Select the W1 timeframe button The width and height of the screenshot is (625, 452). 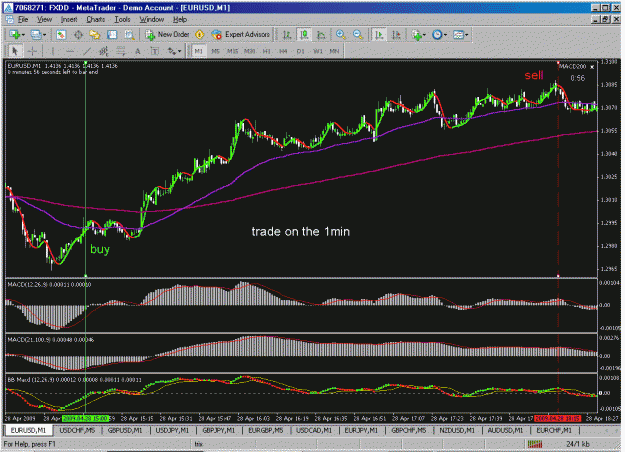click(318, 51)
